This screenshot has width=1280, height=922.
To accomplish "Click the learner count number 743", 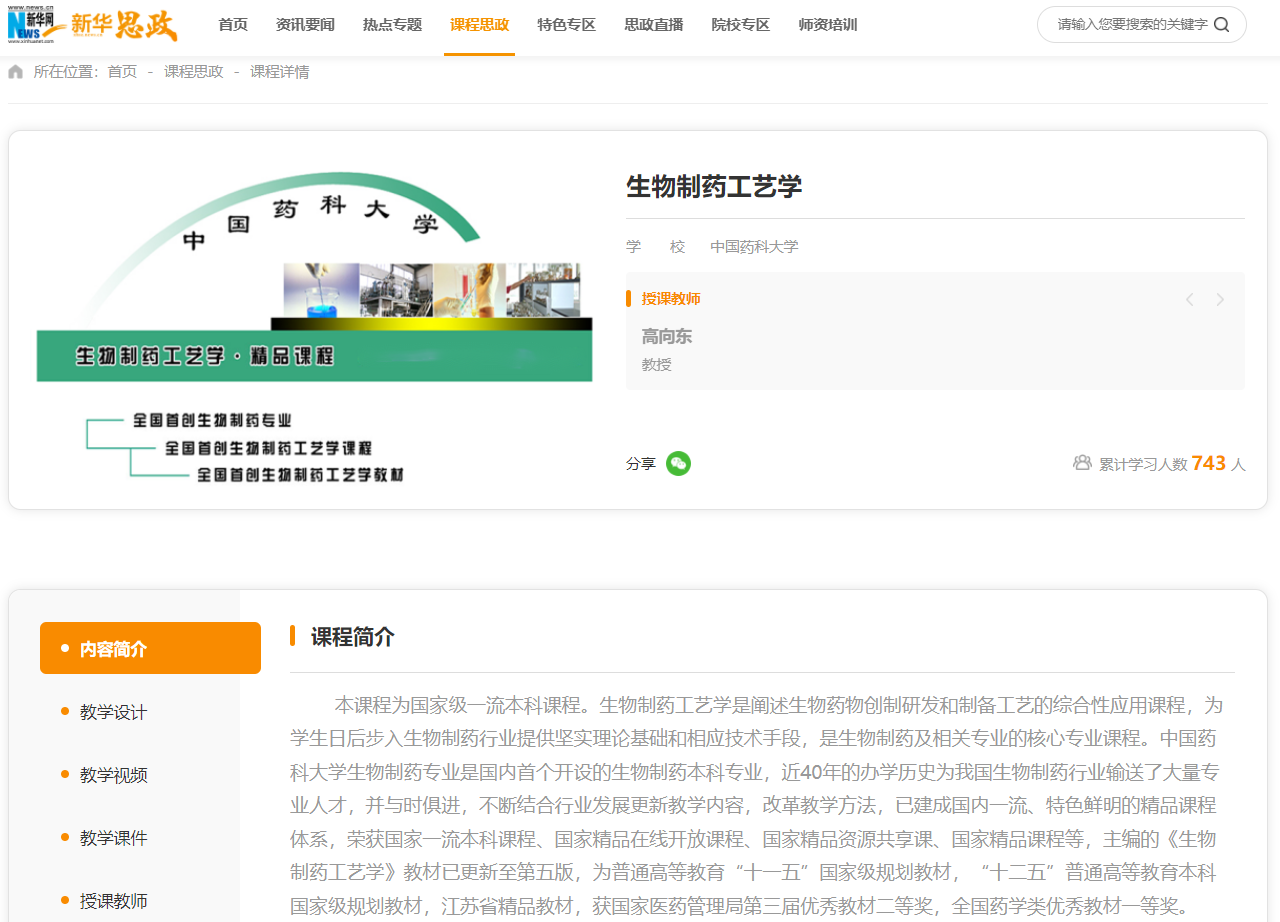I will pyautogui.click(x=1209, y=463).
